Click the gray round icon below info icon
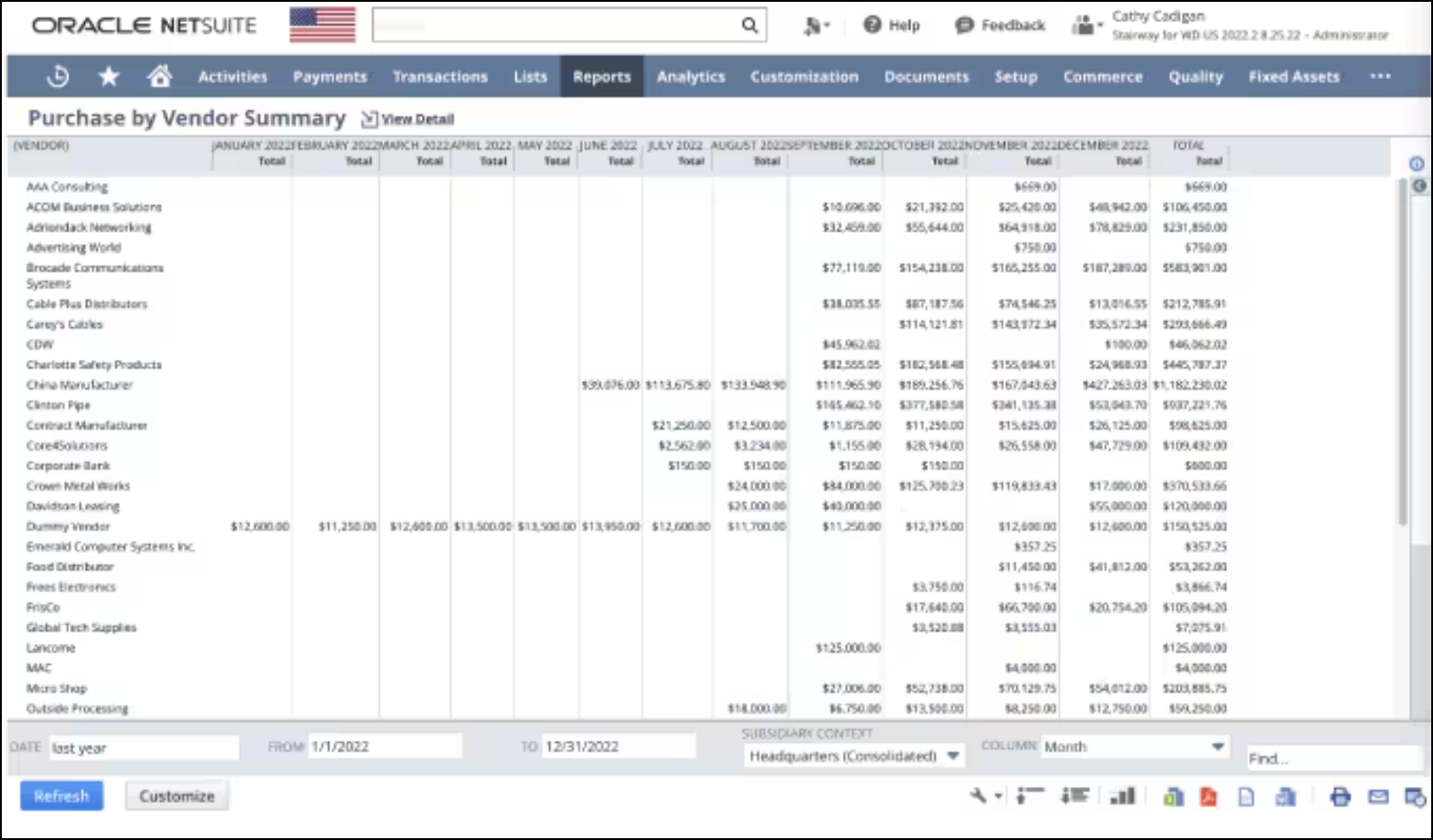This screenshot has width=1433, height=840. tap(1419, 186)
